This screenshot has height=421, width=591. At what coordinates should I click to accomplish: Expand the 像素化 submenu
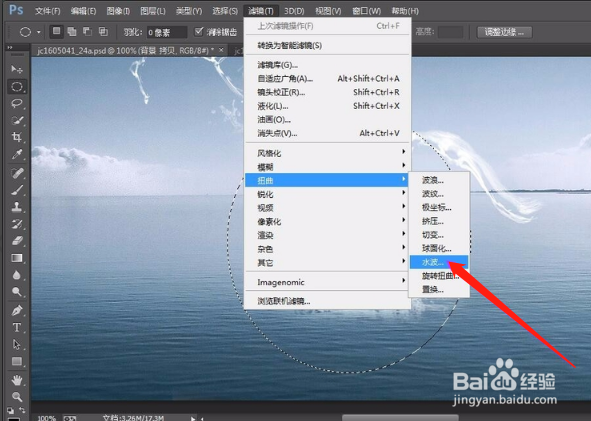(327, 222)
